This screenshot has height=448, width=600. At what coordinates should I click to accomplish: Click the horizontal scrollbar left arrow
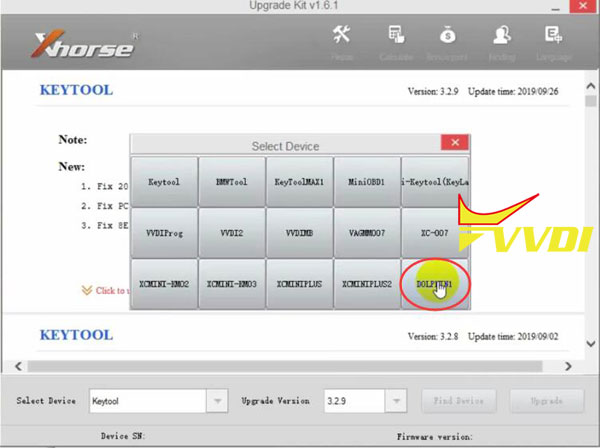tap(18, 367)
